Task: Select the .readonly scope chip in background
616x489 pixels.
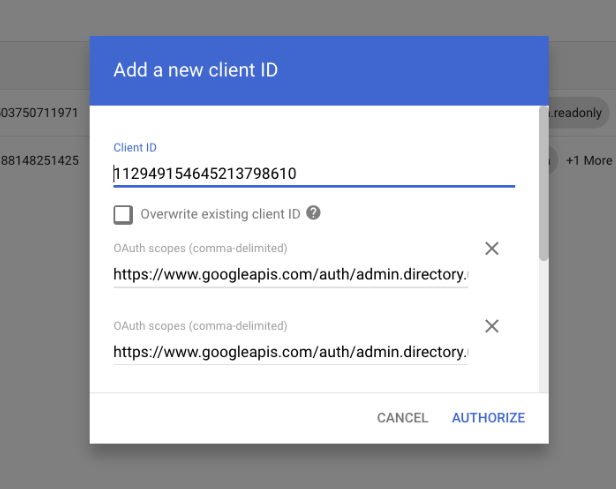Action: tap(578, 113)
